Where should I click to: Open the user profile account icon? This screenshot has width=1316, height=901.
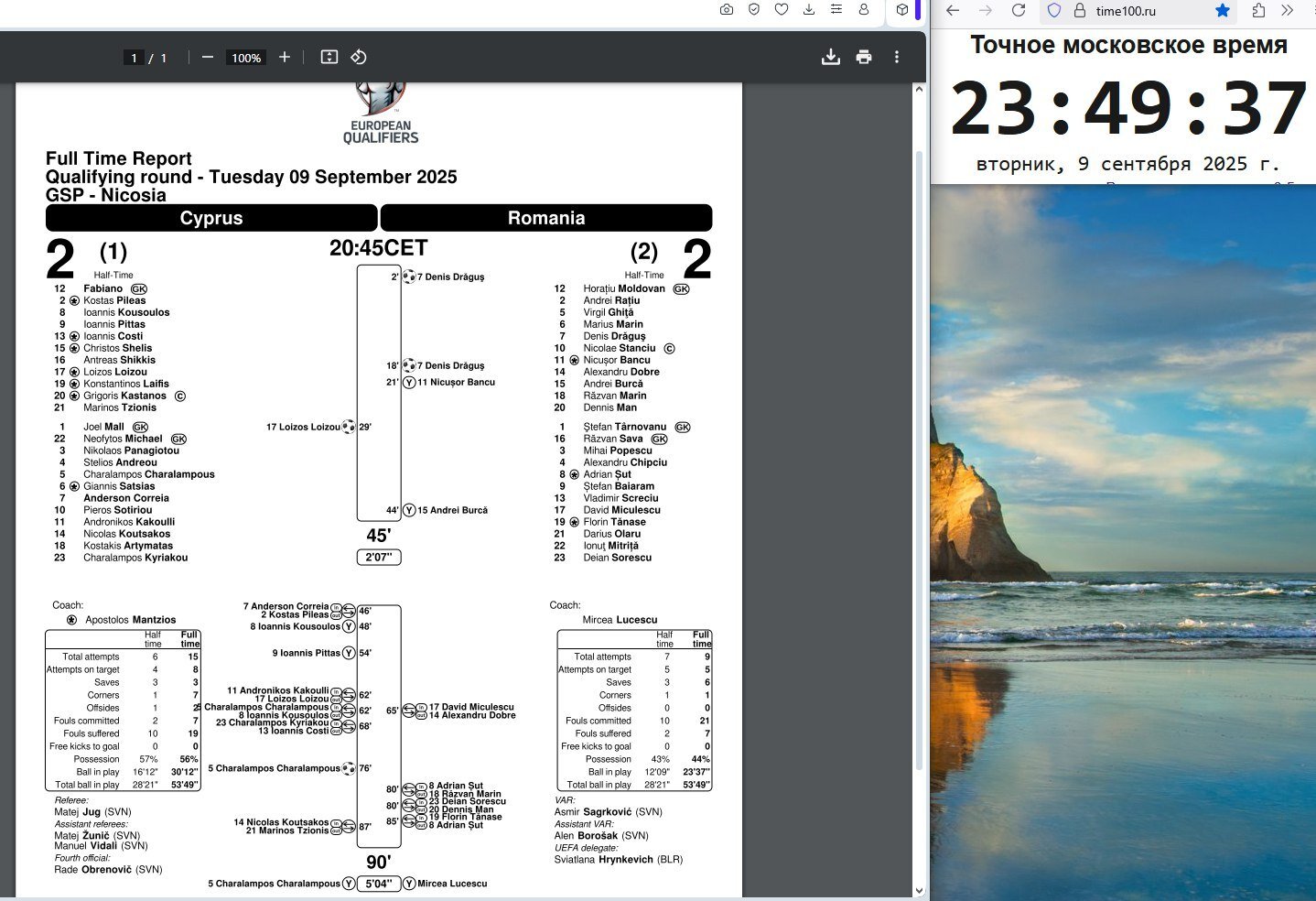click(x=863, y=9)
